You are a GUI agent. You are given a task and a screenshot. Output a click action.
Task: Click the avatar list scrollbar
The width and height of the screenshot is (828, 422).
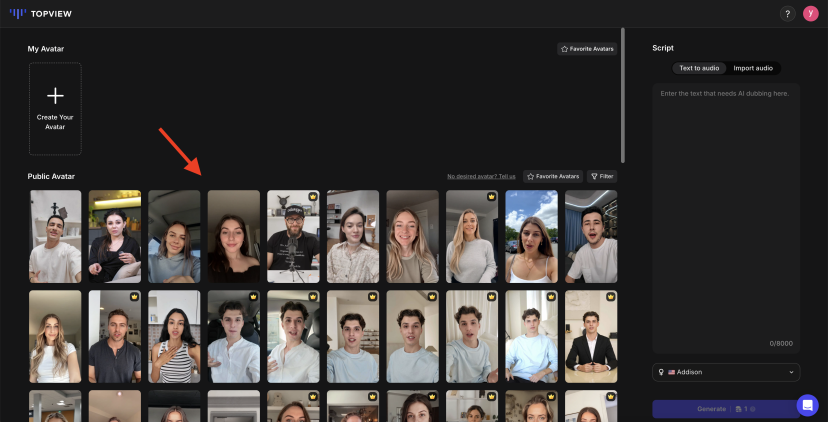(623, 95)
